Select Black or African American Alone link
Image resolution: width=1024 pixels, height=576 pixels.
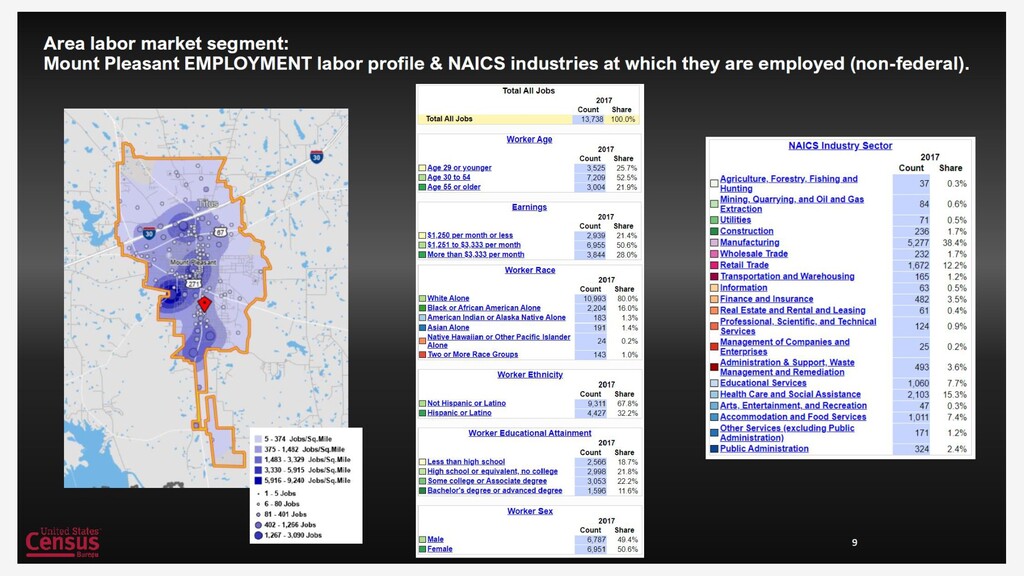[484, 308]
